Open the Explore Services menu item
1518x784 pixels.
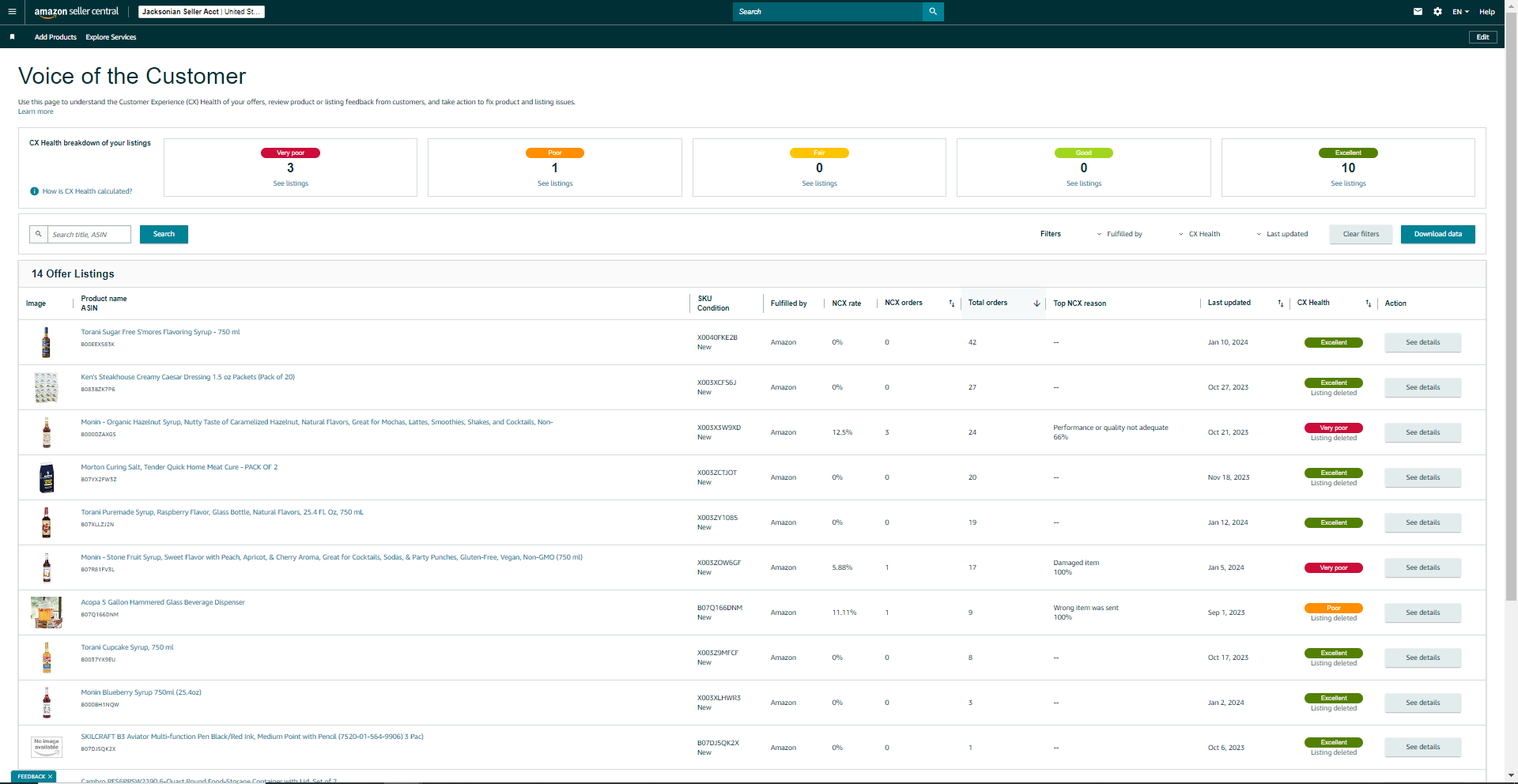111,37
